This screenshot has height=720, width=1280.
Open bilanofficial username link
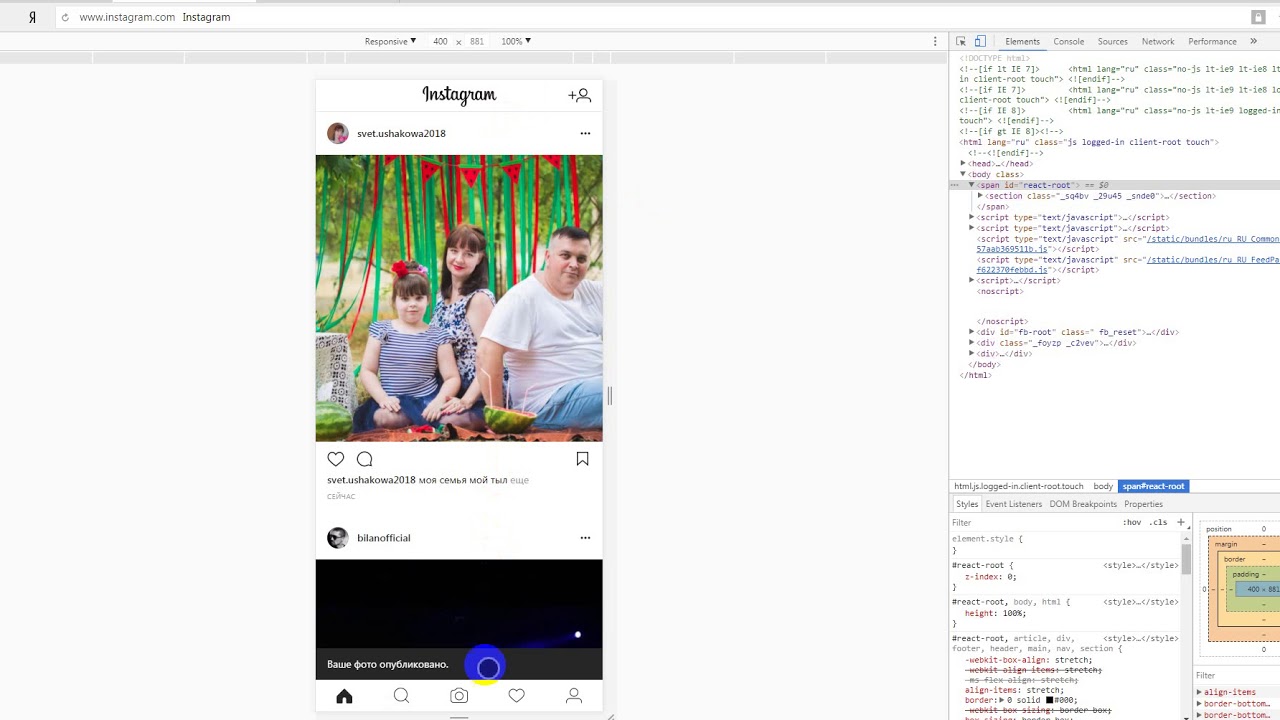point(384,538)
